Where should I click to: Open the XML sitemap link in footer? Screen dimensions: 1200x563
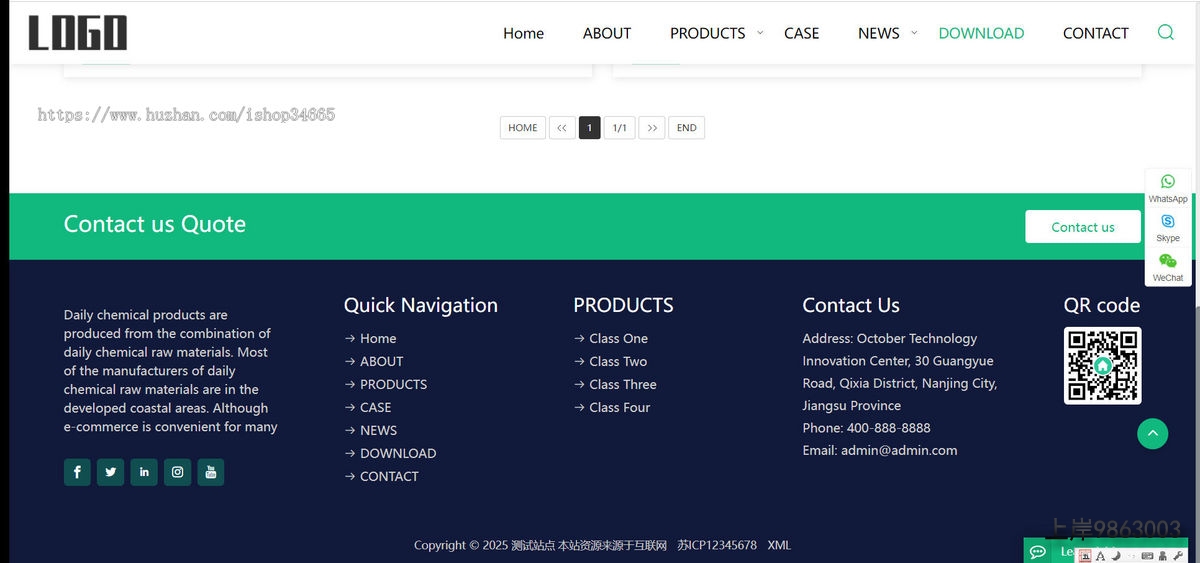click(x=779, y=545)
